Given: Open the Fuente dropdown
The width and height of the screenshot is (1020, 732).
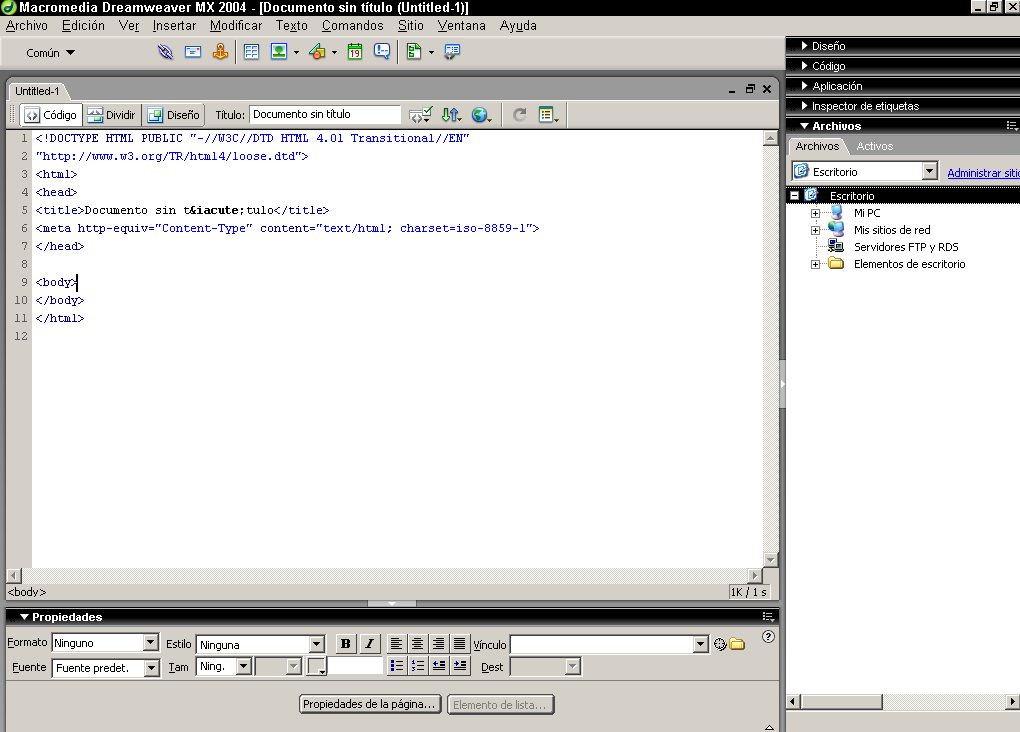Looking at the screenshot, I should [152, 668].
